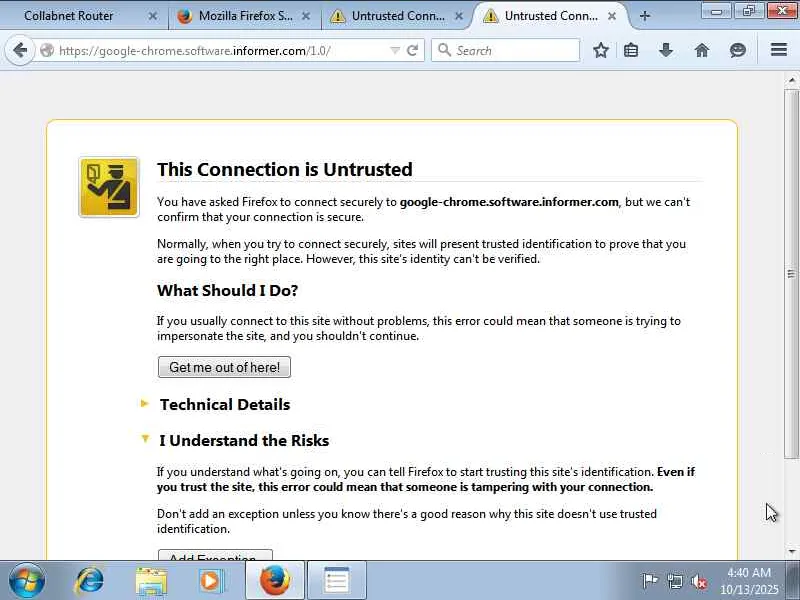800x600 pixels.
Task: Click the muted volume tray icon
Action: [699, 581]
